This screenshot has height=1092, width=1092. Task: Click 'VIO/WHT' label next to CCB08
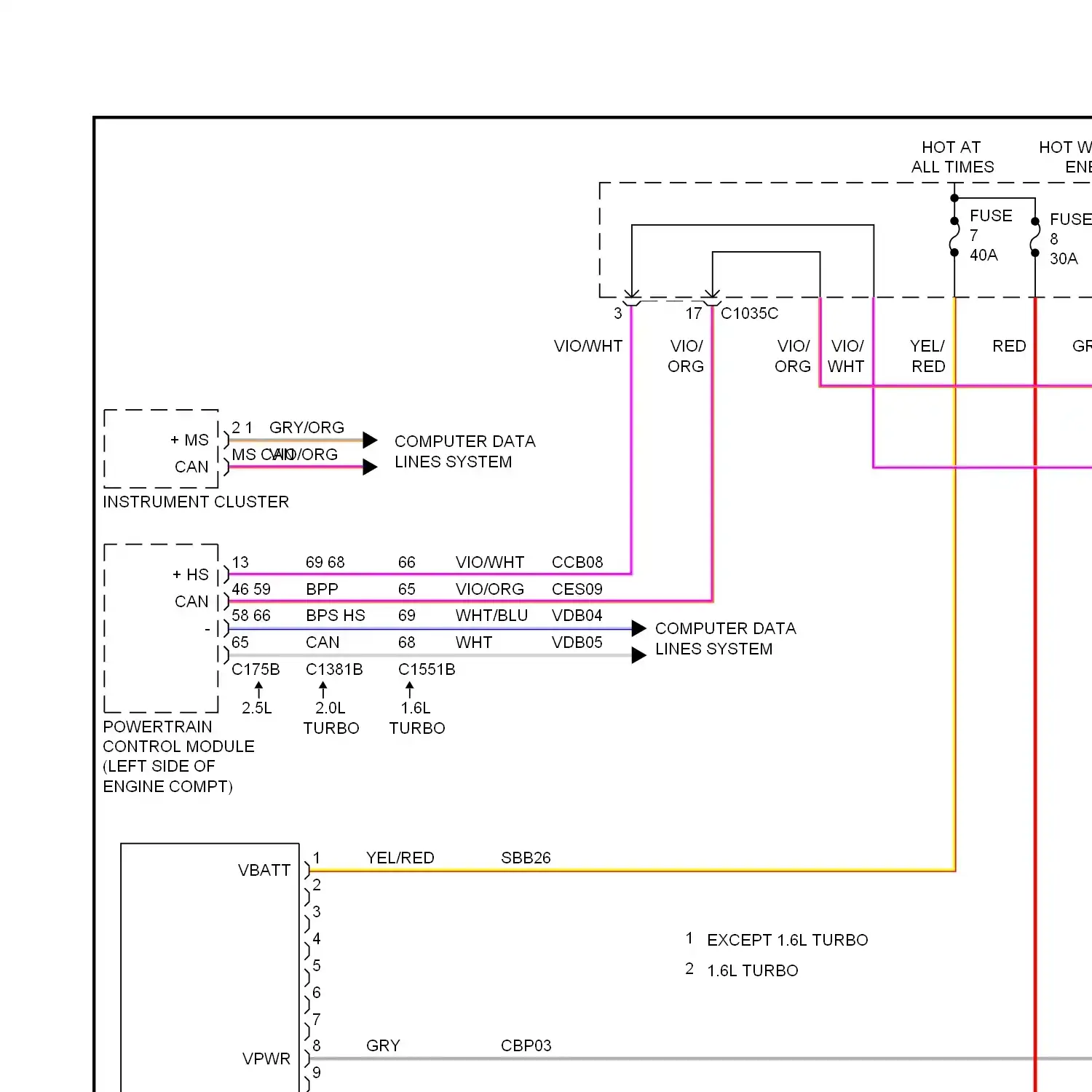(490, 562)
